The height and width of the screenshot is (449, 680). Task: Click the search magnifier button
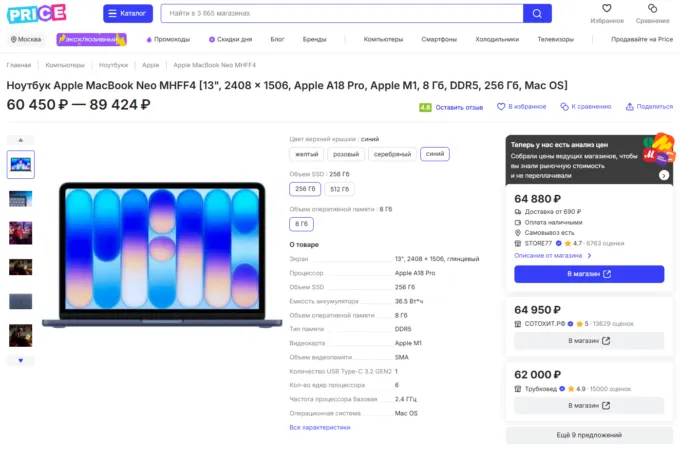pyautogui.click(x=537, y=13)
